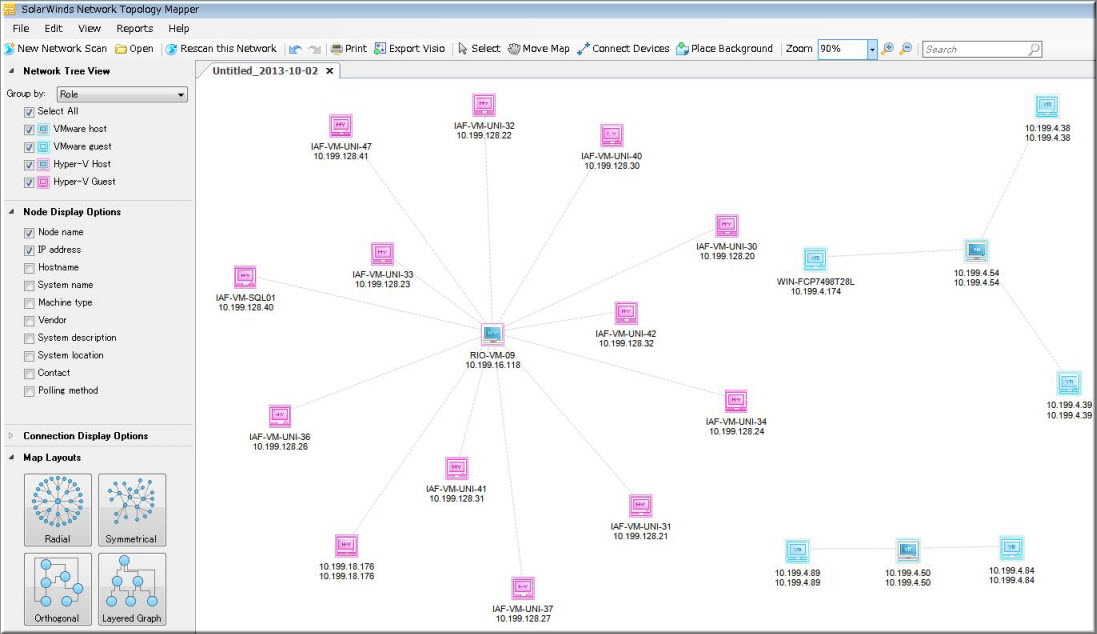Click the redo arrow icon
The height and width of the screenshot is (634, 1097).
point(314,49)
